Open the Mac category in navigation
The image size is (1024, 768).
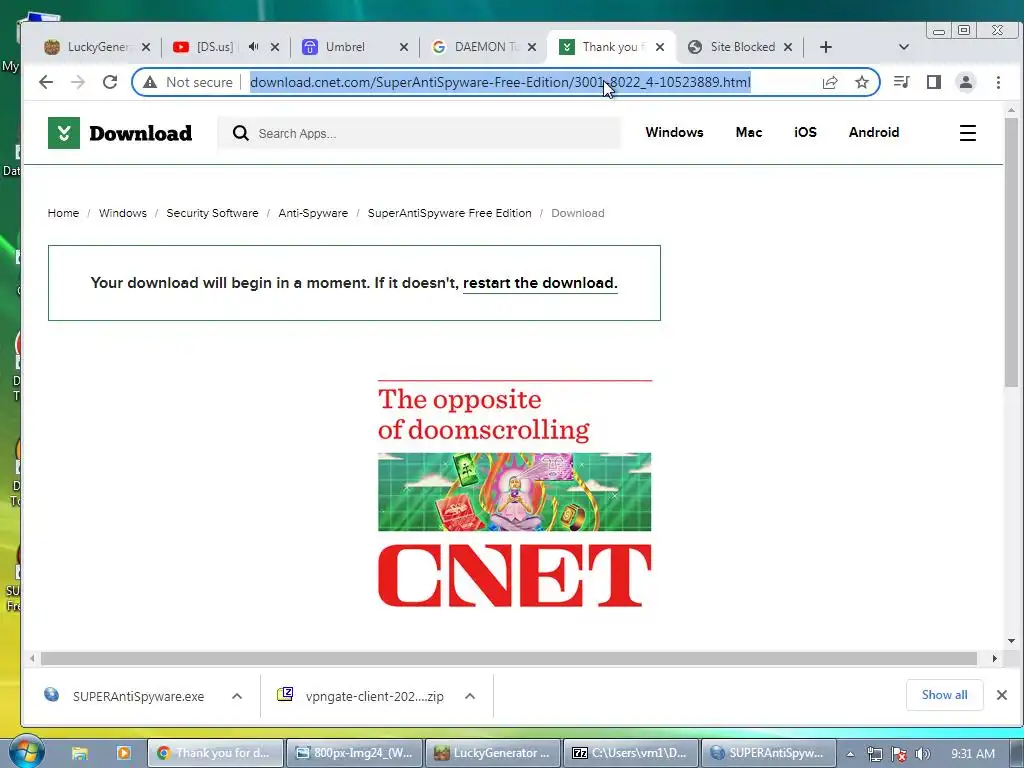748,133
